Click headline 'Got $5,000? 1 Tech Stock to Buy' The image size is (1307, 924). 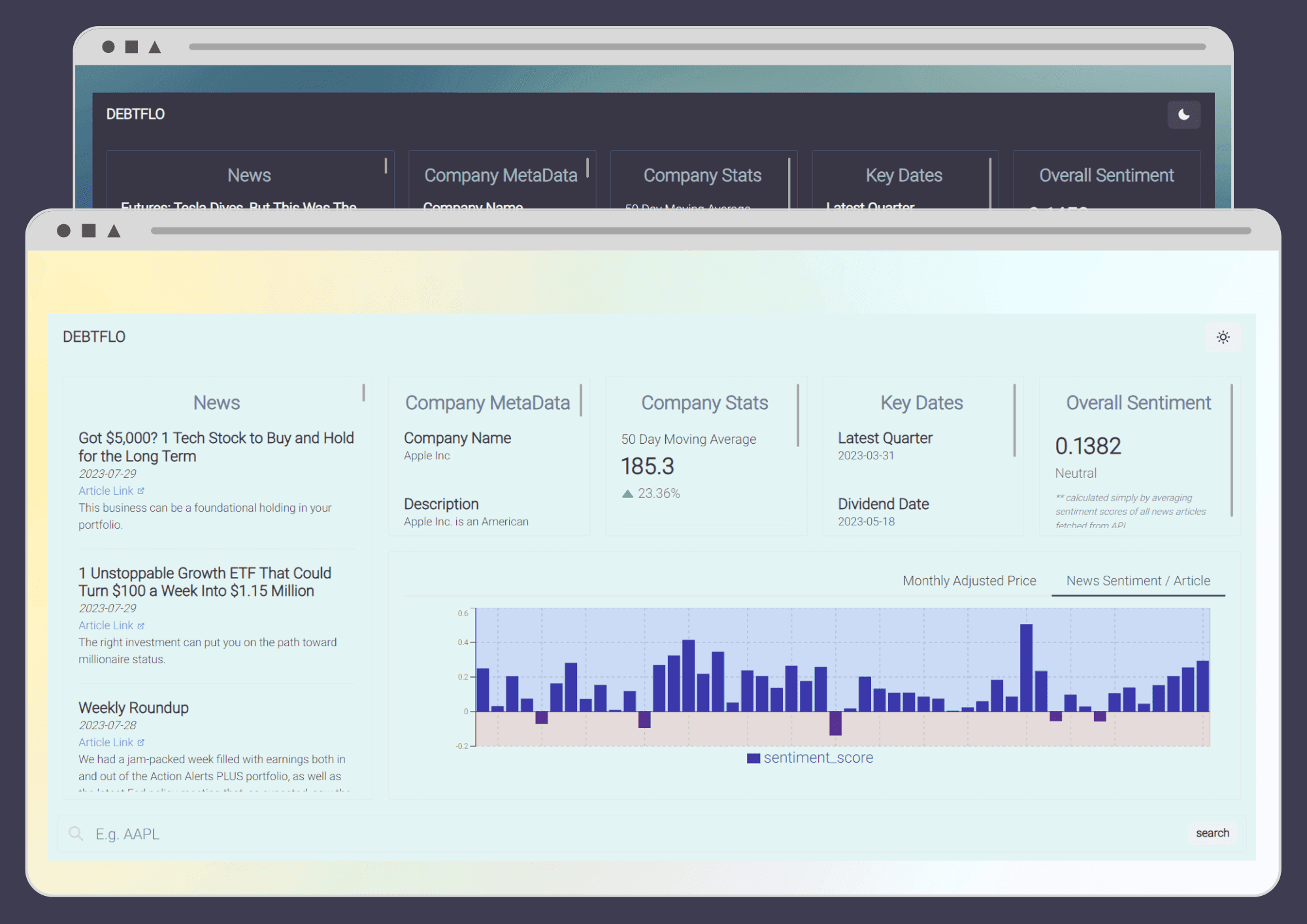(x=216, y=447)
